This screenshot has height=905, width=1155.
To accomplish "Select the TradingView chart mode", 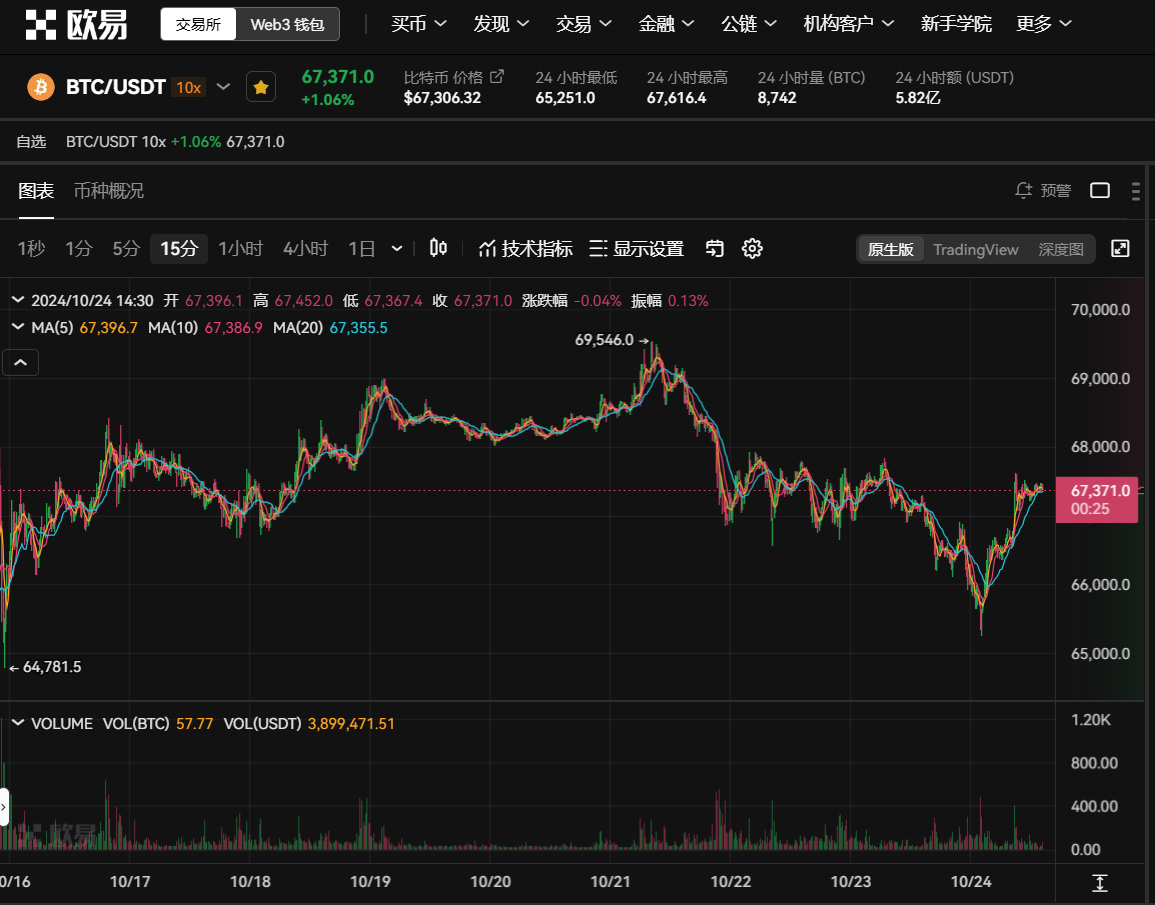I will pyautogui.click(x=975, y=249).
